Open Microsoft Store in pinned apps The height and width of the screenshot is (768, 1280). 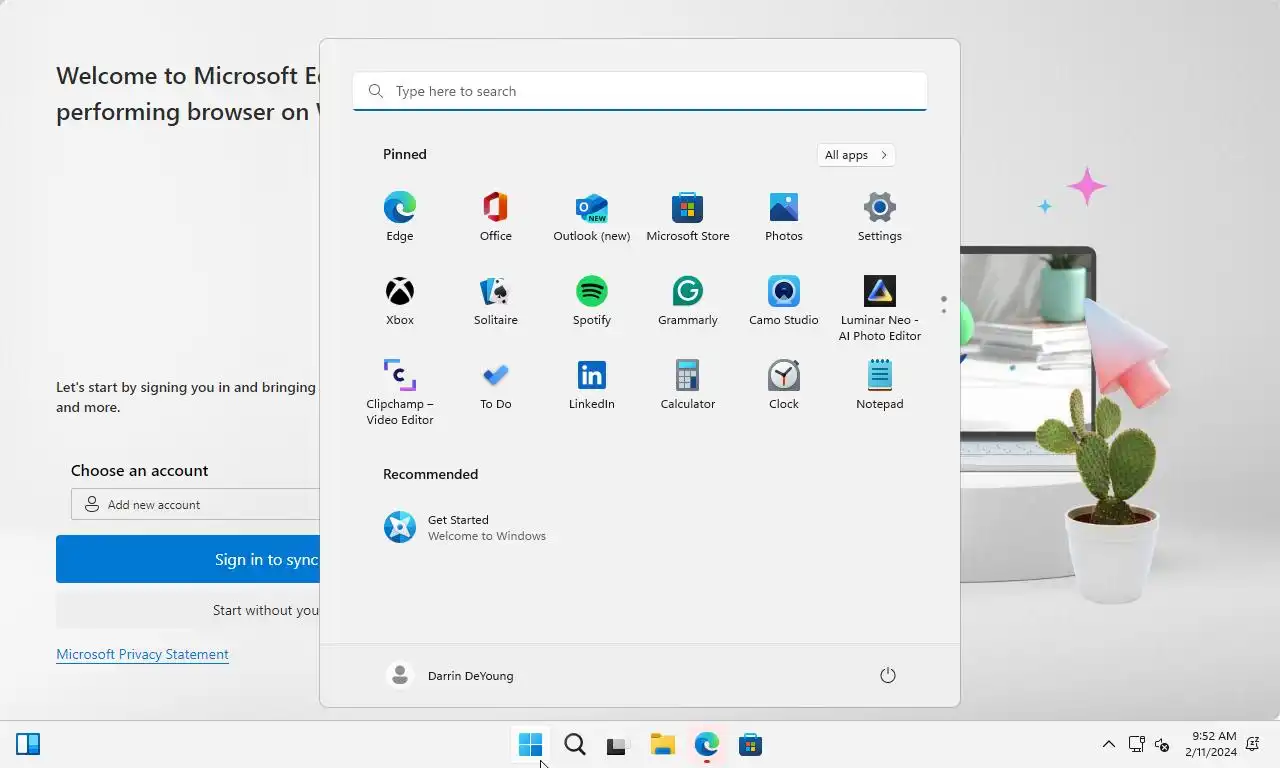tap(688, 216)
